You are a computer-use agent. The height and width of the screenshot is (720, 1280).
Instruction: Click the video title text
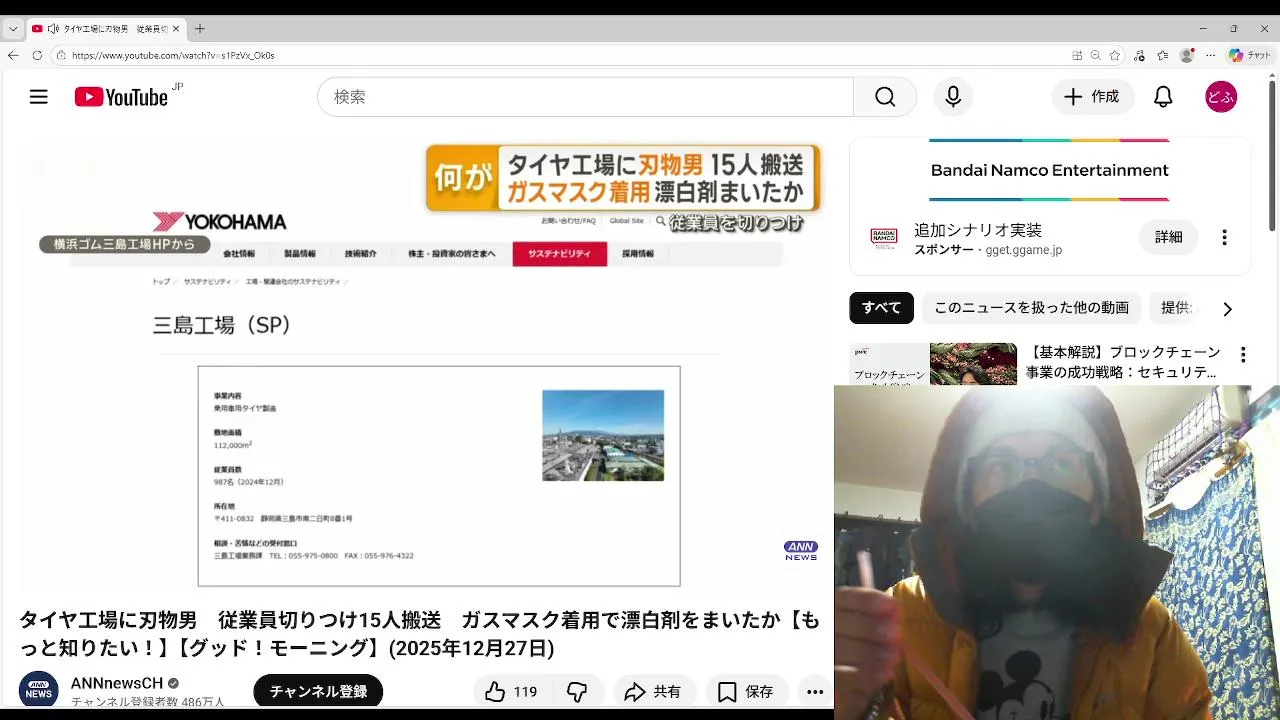[420, 634]
